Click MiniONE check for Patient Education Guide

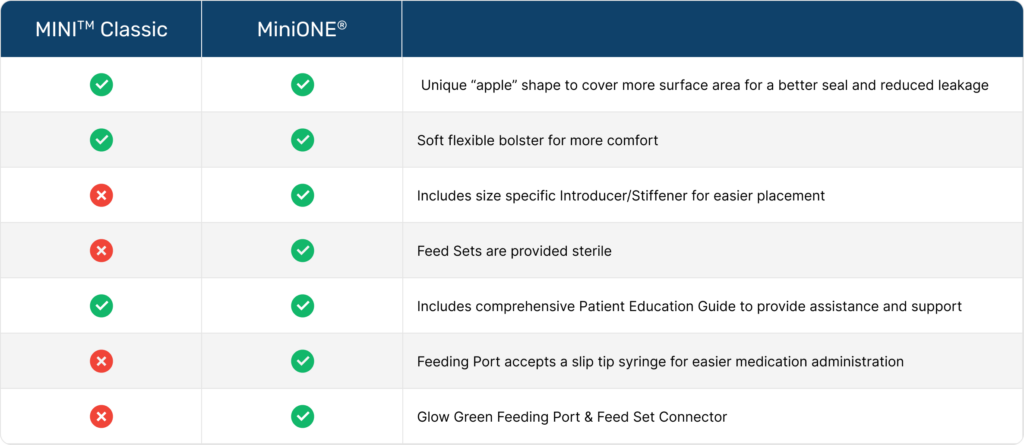click(302, 306)
